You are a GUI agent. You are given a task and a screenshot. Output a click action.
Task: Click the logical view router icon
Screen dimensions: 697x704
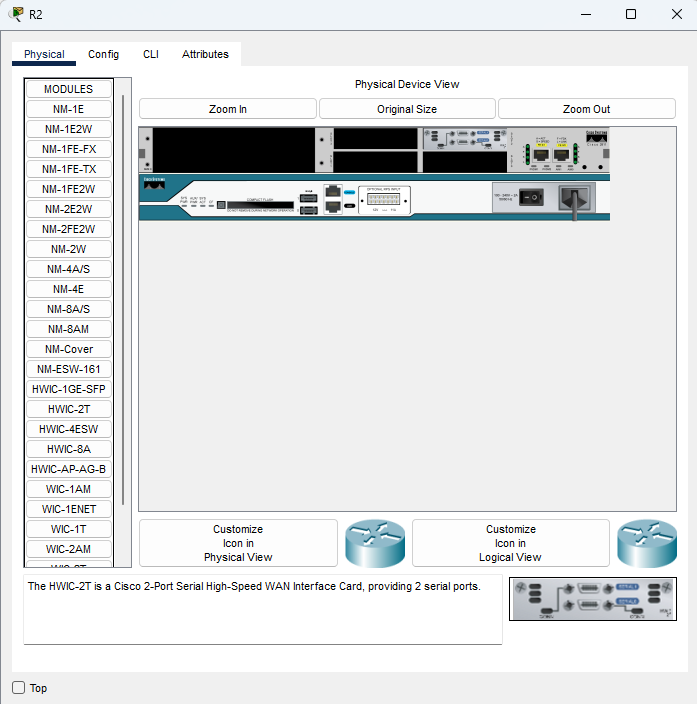[647, 543]
